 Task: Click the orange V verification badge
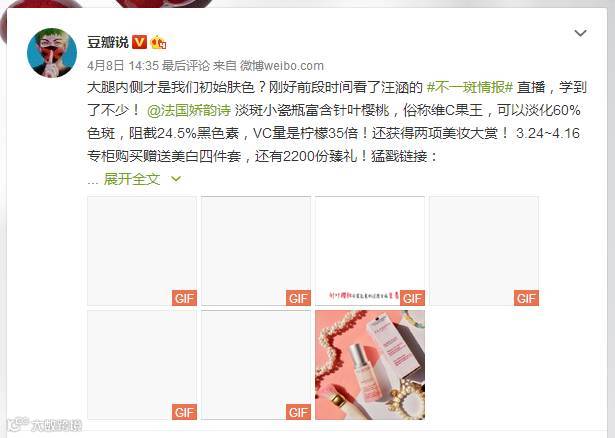coord(139,42)
